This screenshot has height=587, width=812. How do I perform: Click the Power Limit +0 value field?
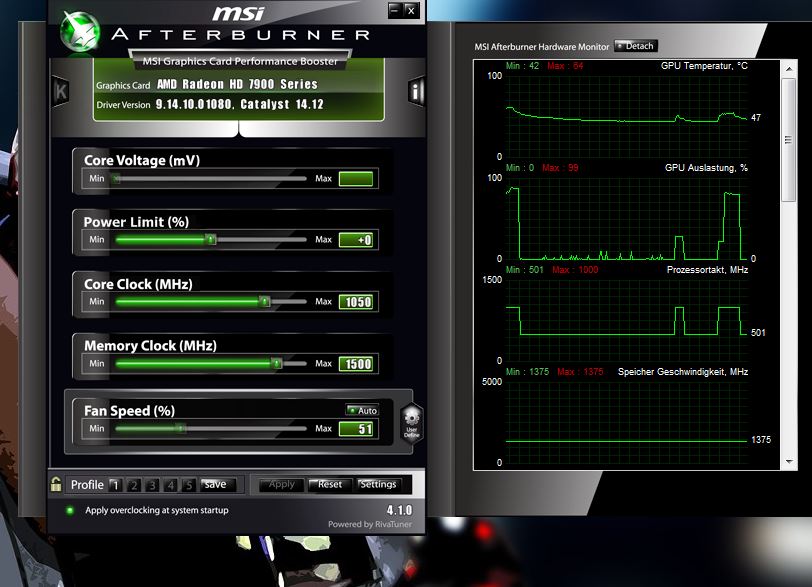356,240
